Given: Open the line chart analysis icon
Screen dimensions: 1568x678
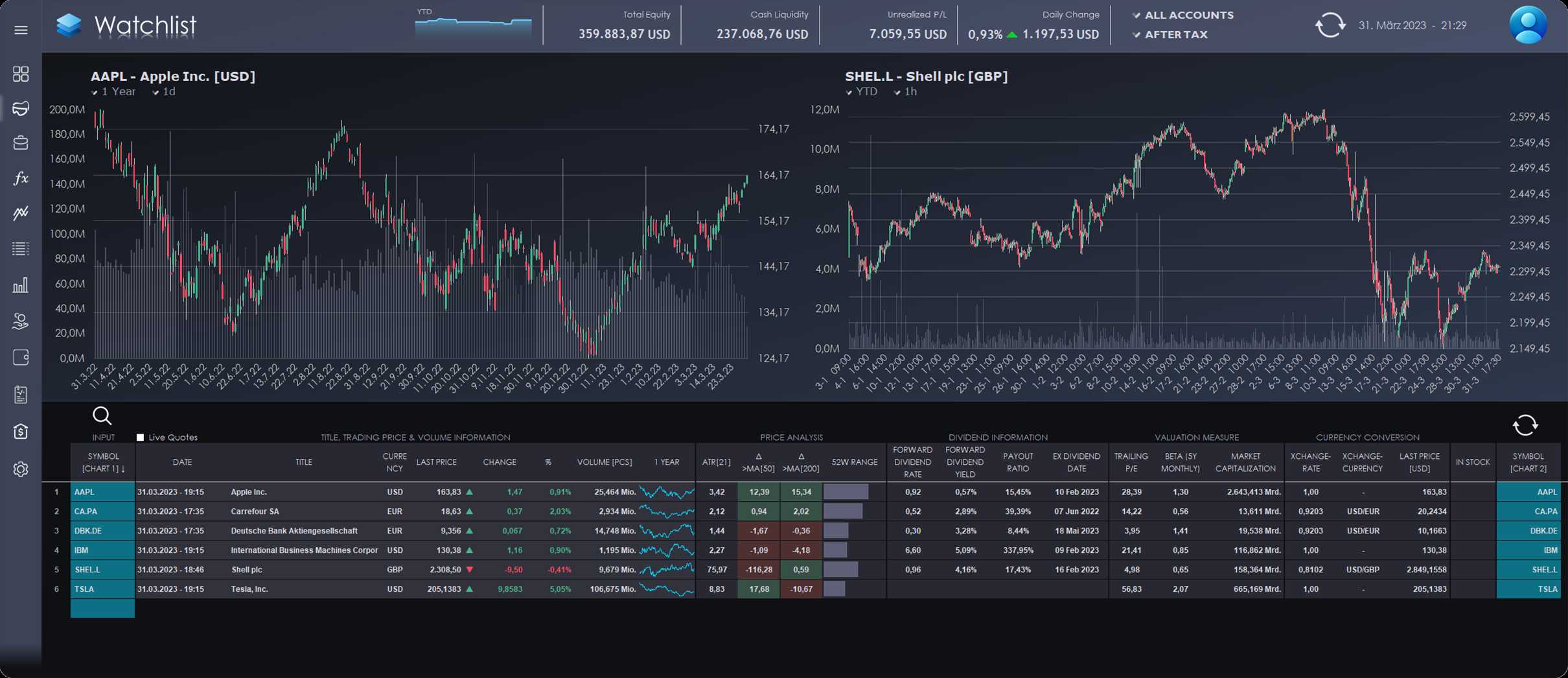Looking at the screenshot, I should pos(21,213).
